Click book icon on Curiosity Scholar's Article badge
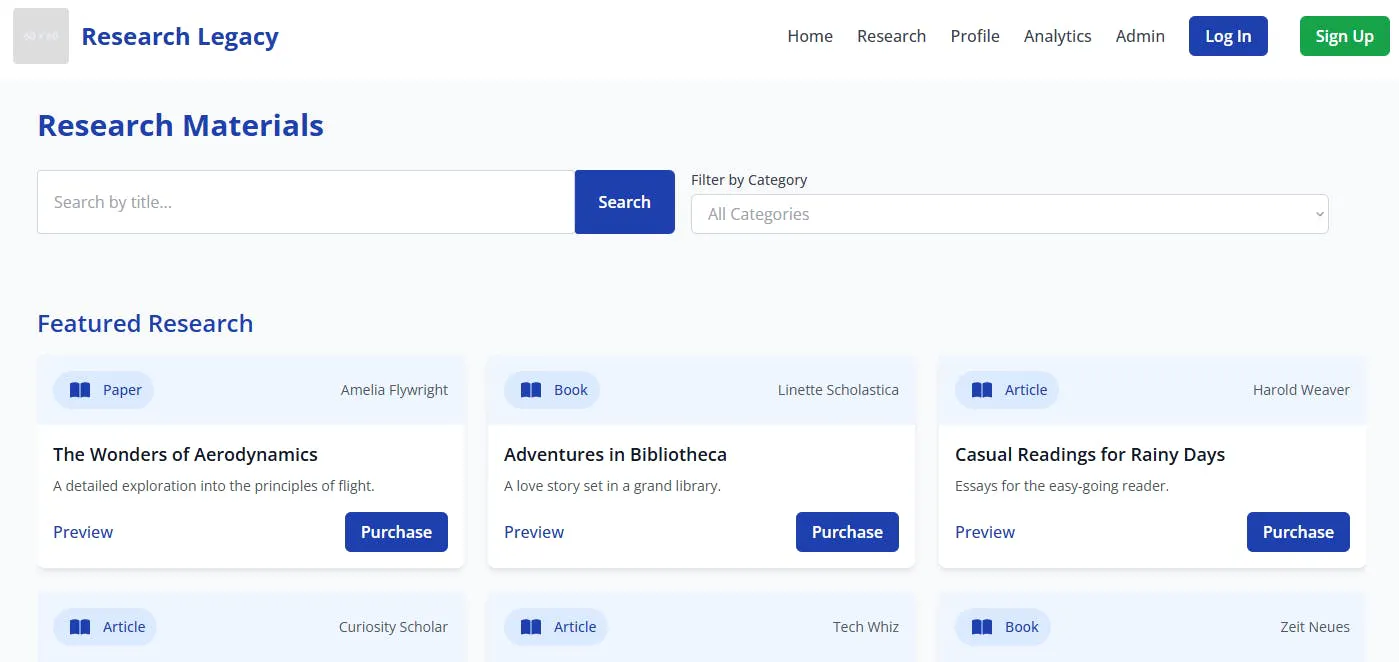 pyautogui.click(x=80, y=627)
